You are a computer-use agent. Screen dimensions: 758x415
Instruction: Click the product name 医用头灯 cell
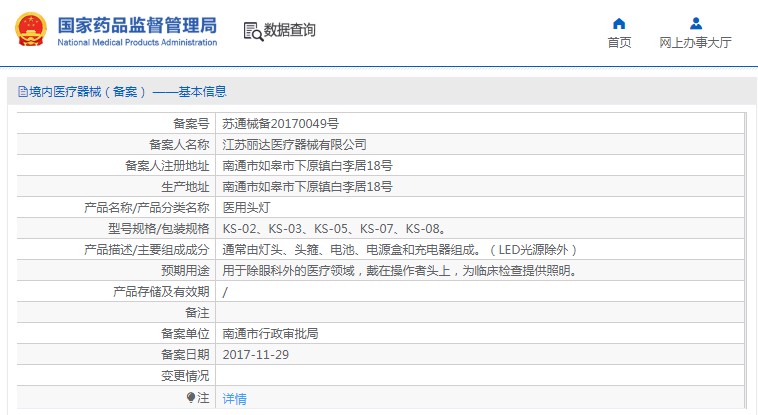pyautogui.click(x=248, y=208)
